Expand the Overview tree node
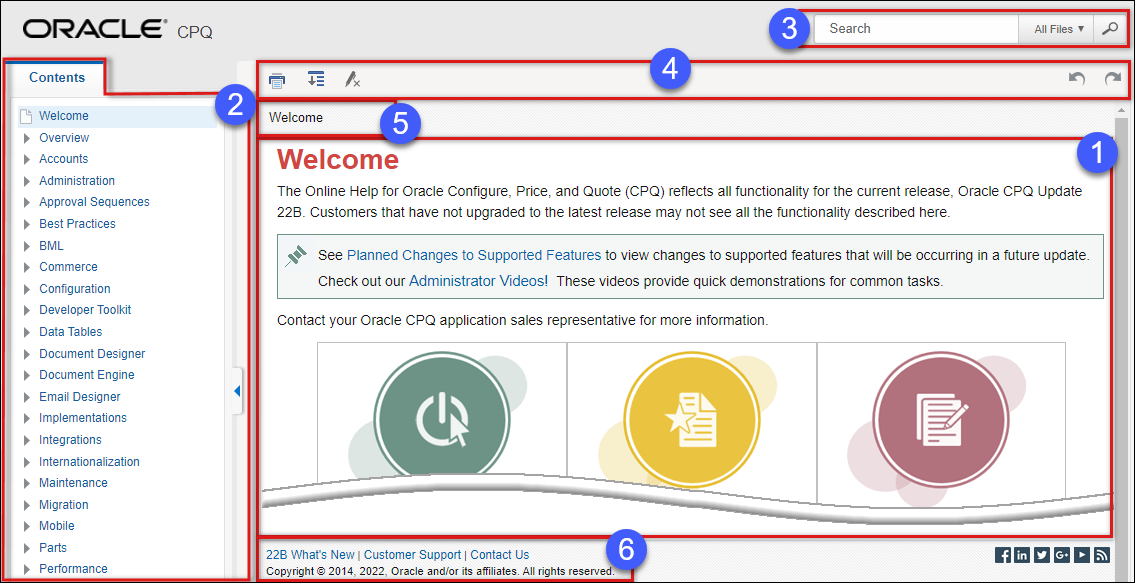Image resolution: width=1135 pixels, height=583 pixels. click(27, 138)
